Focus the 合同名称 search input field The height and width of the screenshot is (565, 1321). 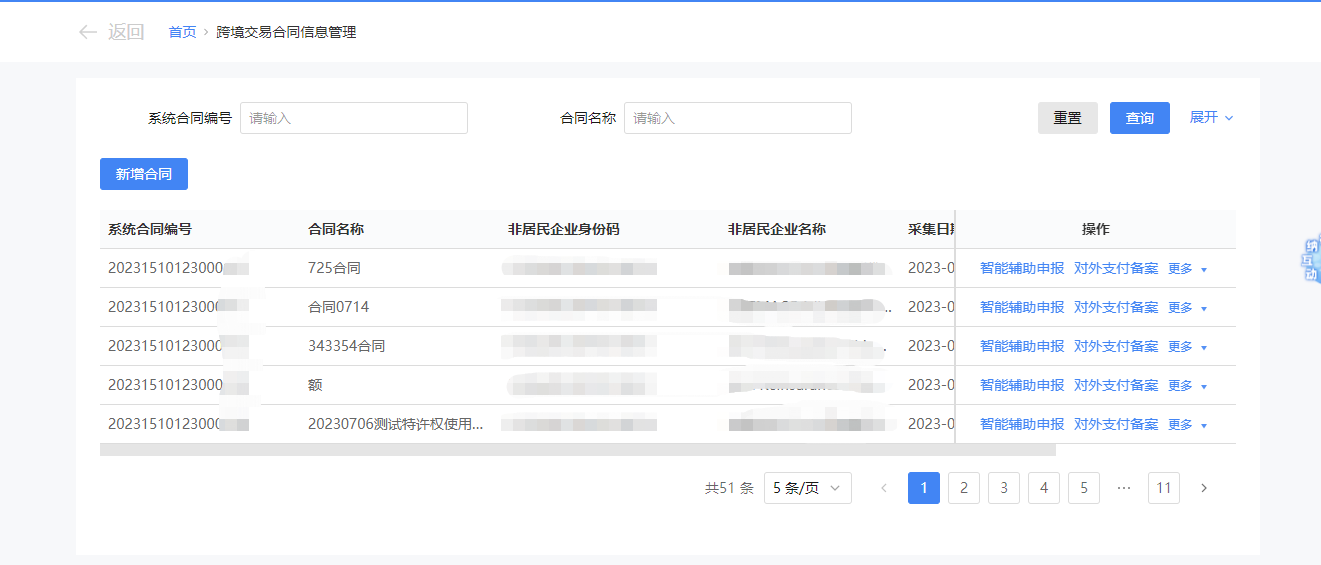737,118
